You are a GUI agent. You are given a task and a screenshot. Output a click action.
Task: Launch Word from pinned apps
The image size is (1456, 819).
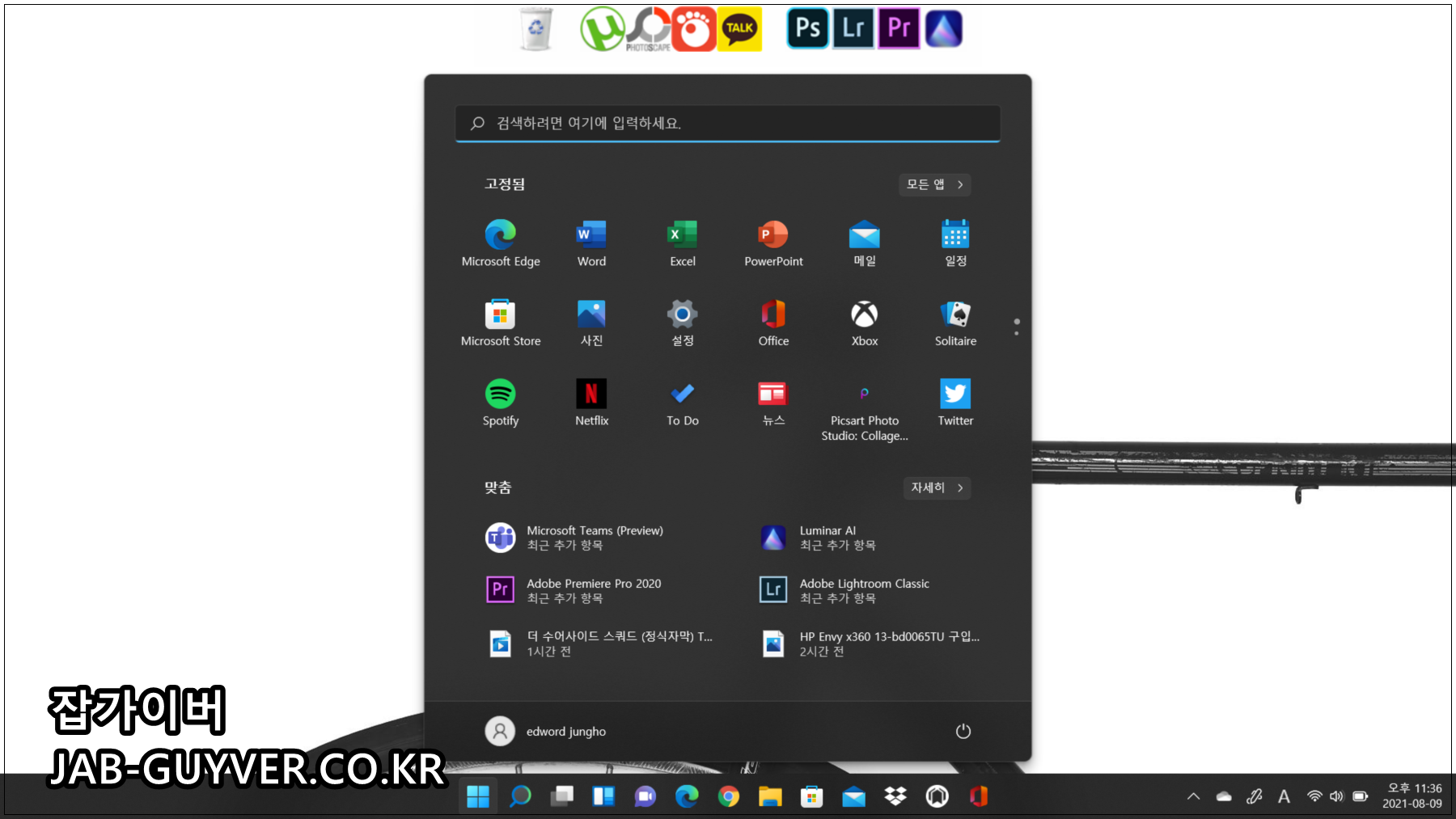591,243
